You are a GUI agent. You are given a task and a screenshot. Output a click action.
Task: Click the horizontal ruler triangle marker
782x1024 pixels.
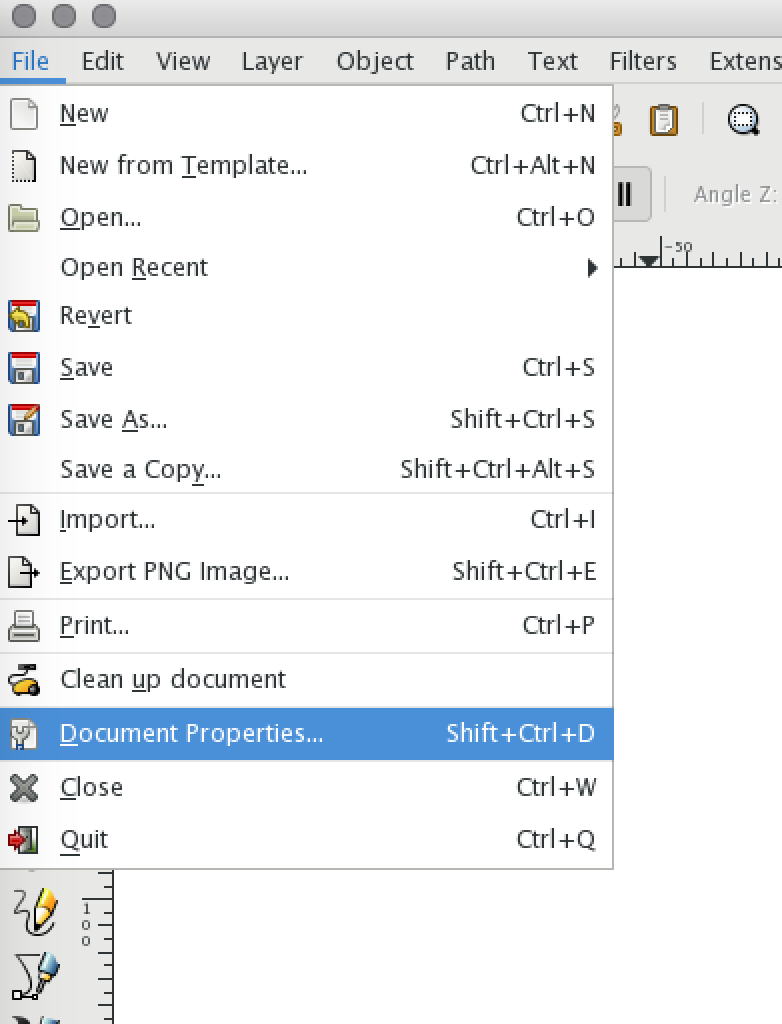pos(649,261)
